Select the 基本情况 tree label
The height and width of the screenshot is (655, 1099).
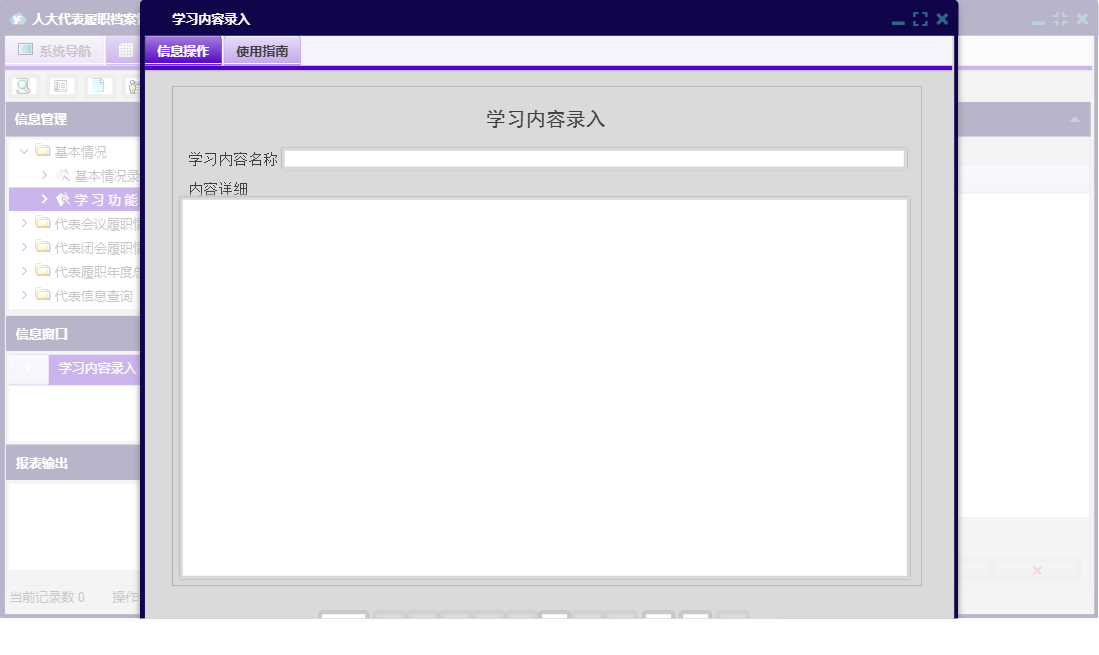(x=81, y=152)
